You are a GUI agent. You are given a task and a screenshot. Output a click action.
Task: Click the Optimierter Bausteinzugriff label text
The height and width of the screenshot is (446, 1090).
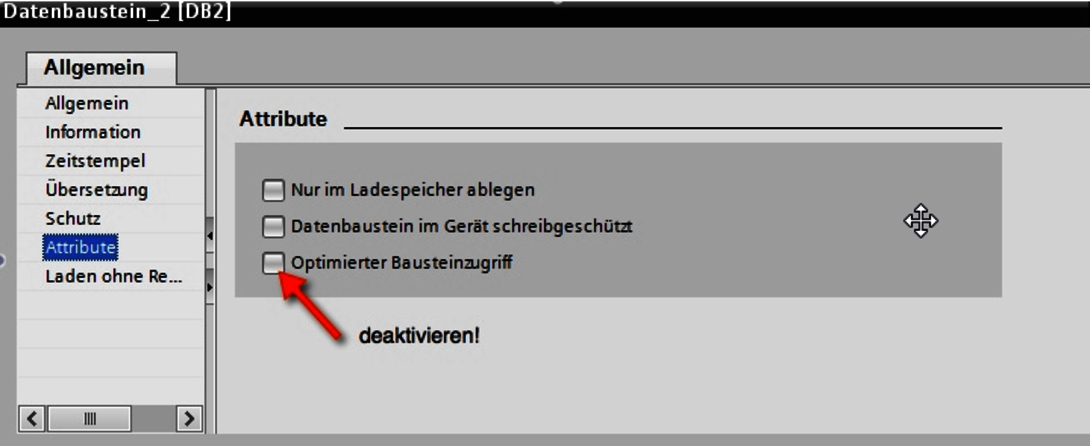[402, 263]
